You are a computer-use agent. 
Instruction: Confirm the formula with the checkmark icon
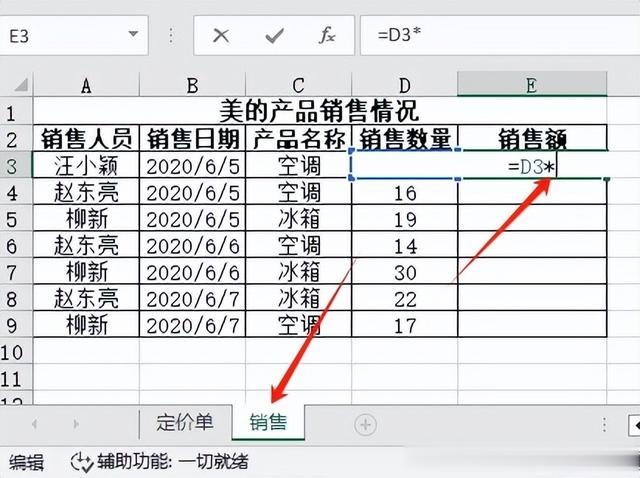[x=274, y=36]
